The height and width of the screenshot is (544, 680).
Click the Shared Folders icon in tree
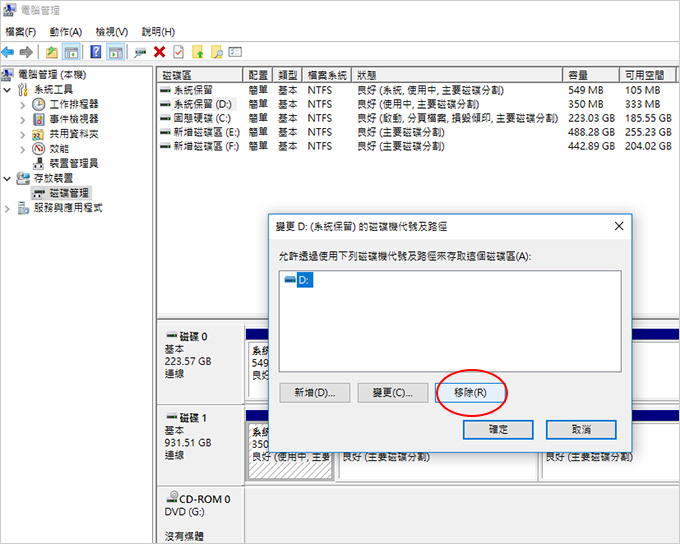(x=39, y=134)
